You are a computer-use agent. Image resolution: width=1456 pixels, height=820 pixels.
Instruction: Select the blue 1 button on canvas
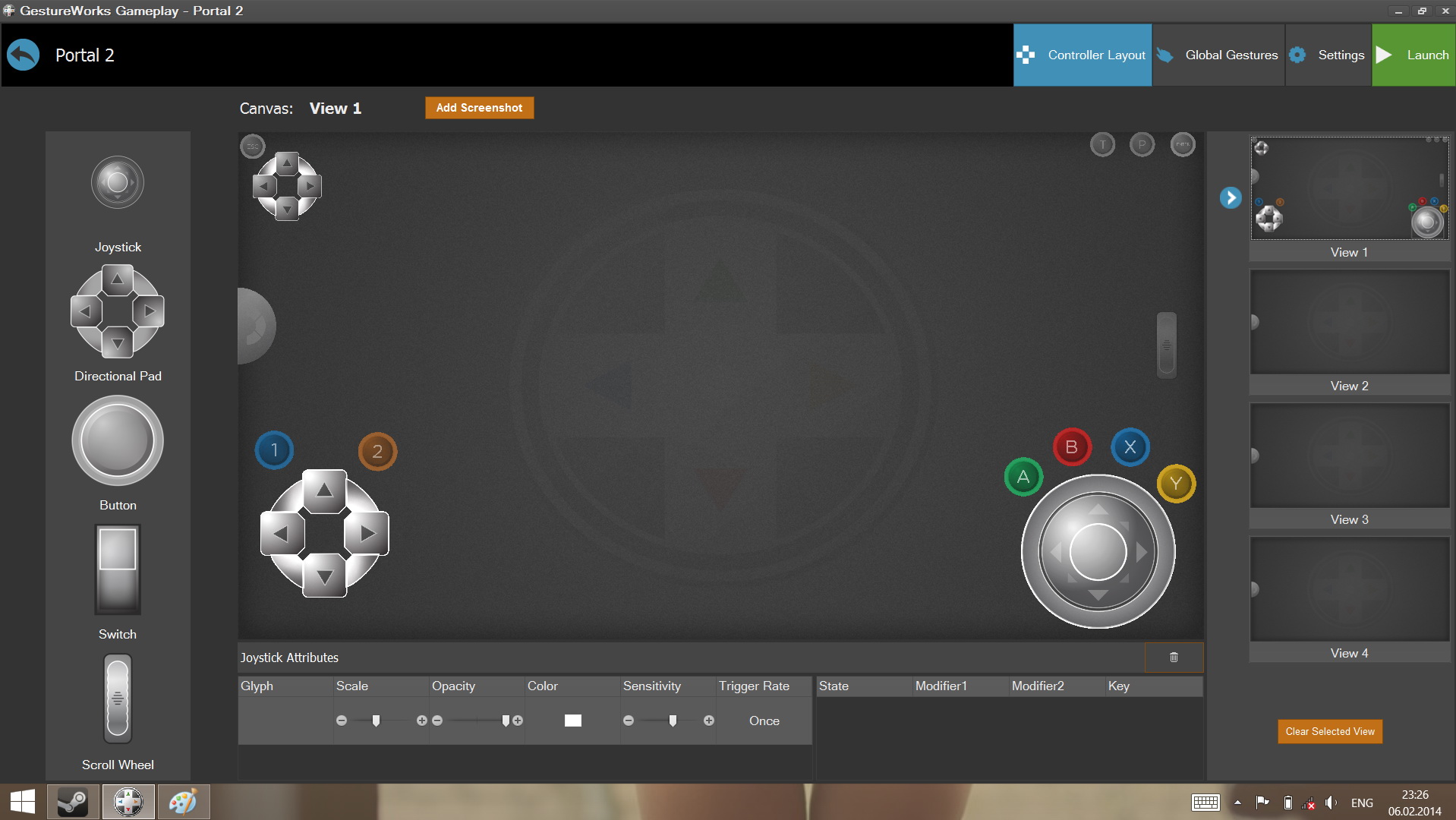coord(274,450)
